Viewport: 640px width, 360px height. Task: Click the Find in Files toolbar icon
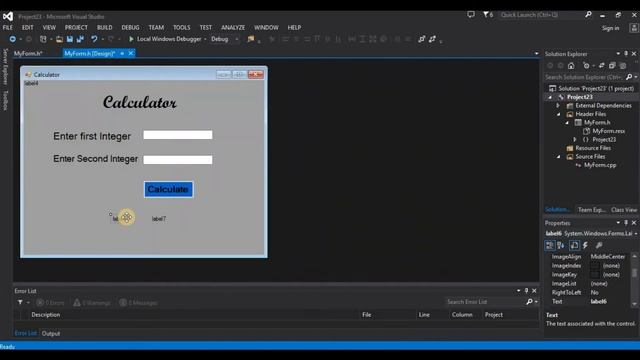pyautogui.click(x=251, y=39)
